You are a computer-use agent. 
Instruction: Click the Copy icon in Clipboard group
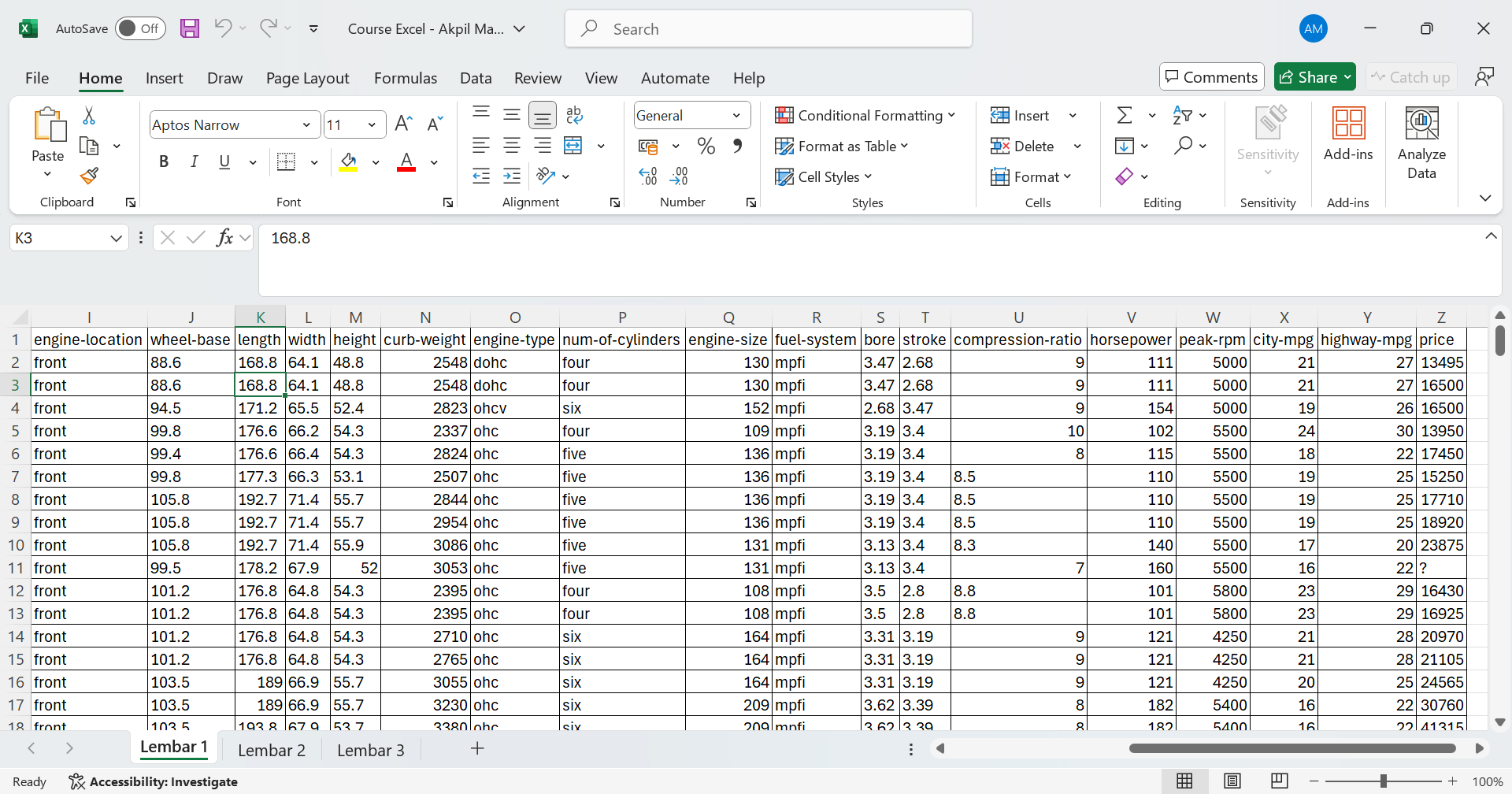pos(89,146)
